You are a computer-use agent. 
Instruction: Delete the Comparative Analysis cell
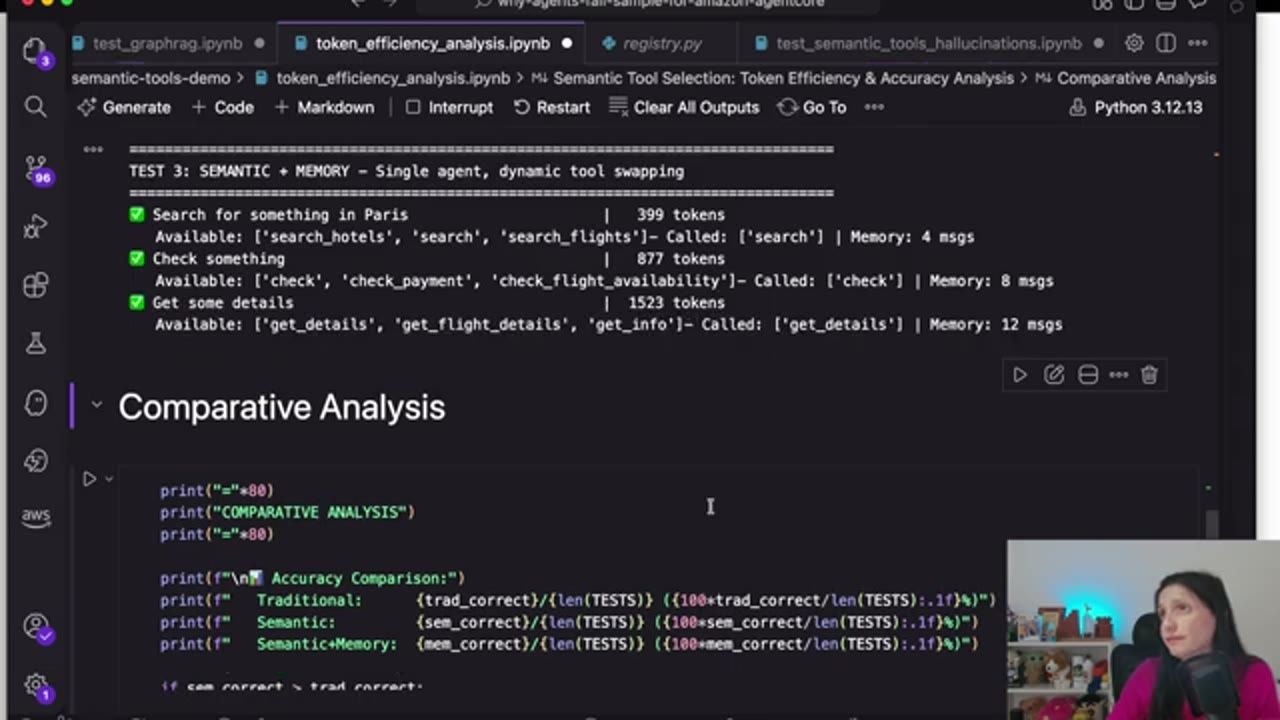click(1149, 375)
